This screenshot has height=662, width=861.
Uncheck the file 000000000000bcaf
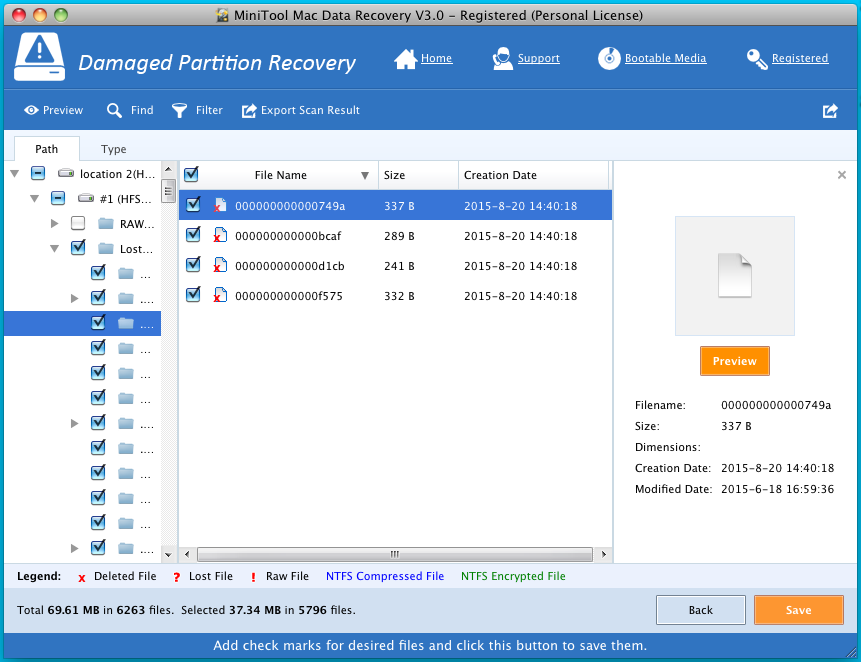tap(193, 234)
